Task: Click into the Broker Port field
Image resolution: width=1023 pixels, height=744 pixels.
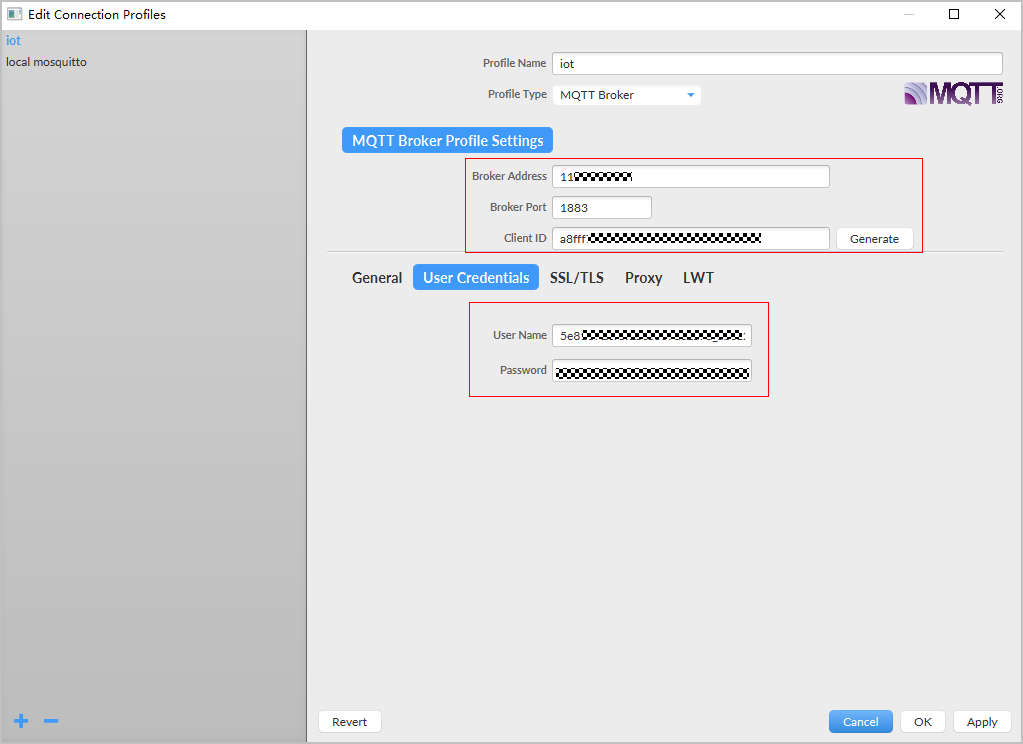Action: coord(602,208)
